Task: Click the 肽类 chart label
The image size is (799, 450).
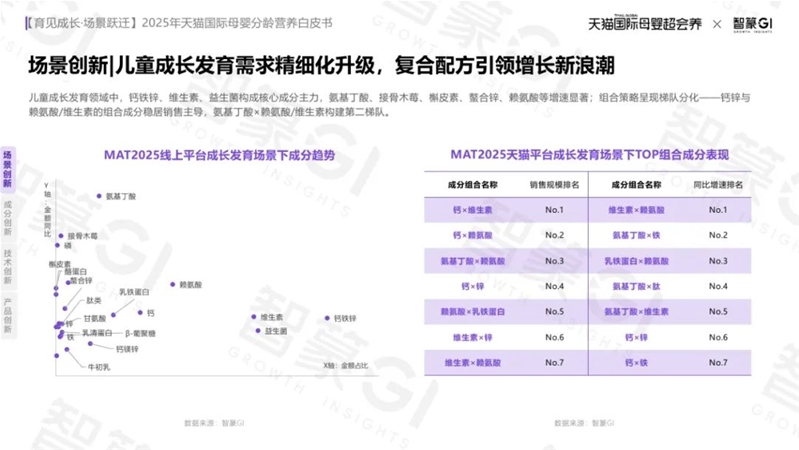Action: 94,301
